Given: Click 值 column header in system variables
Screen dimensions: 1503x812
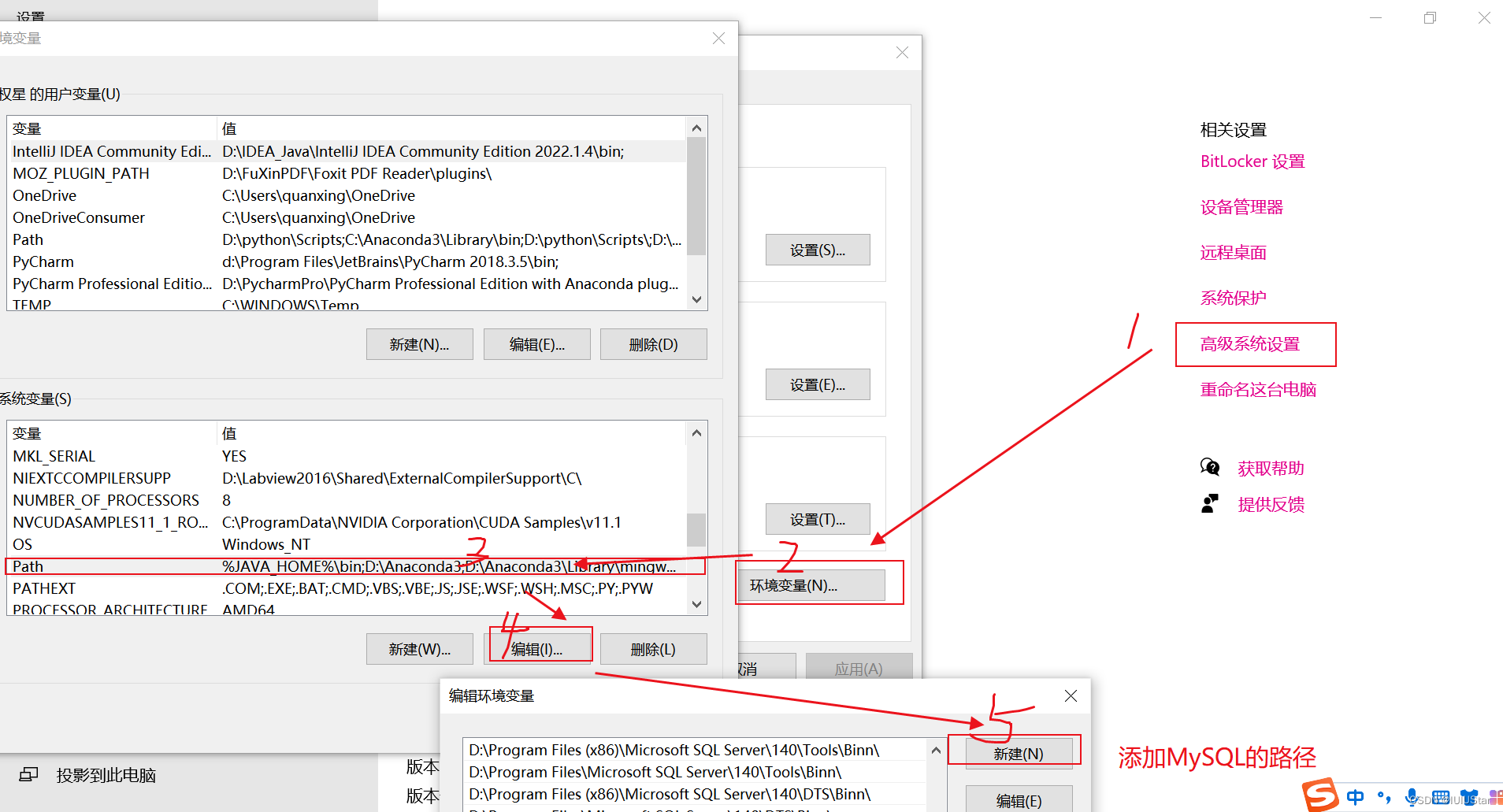Looking at the screenshot, I should (451, 433).
